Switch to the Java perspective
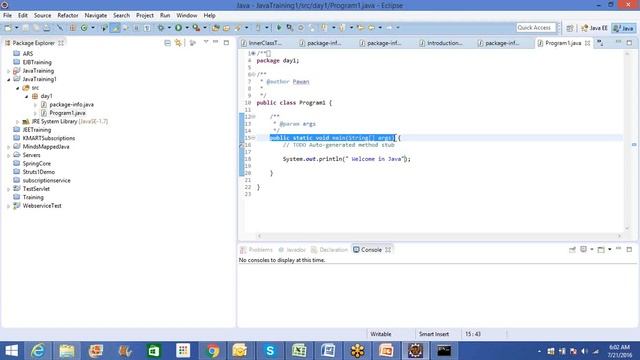The width and height of the screenshot is (640, 360). point(624,28)
